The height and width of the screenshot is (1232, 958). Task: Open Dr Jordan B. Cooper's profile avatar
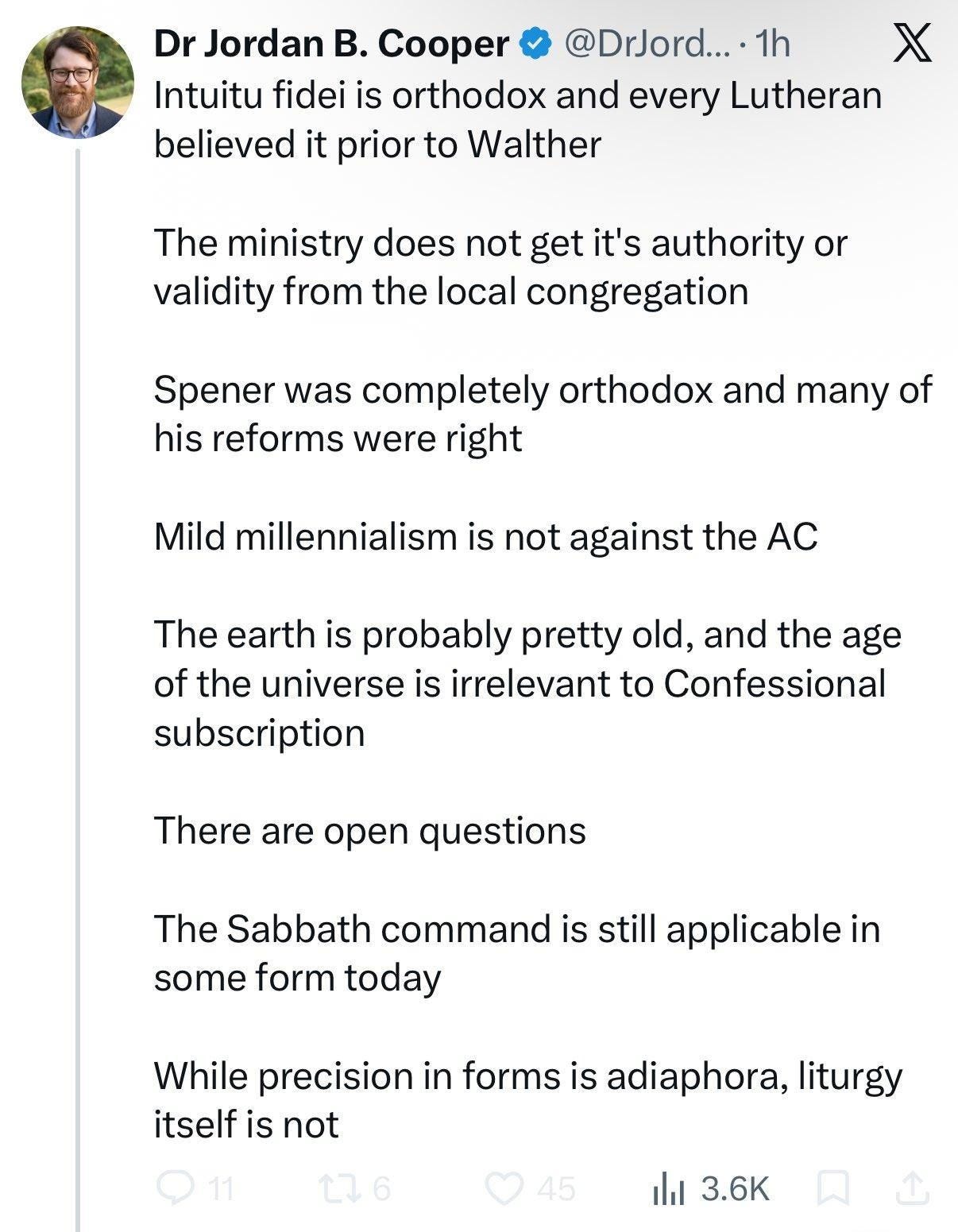(77, 83)
